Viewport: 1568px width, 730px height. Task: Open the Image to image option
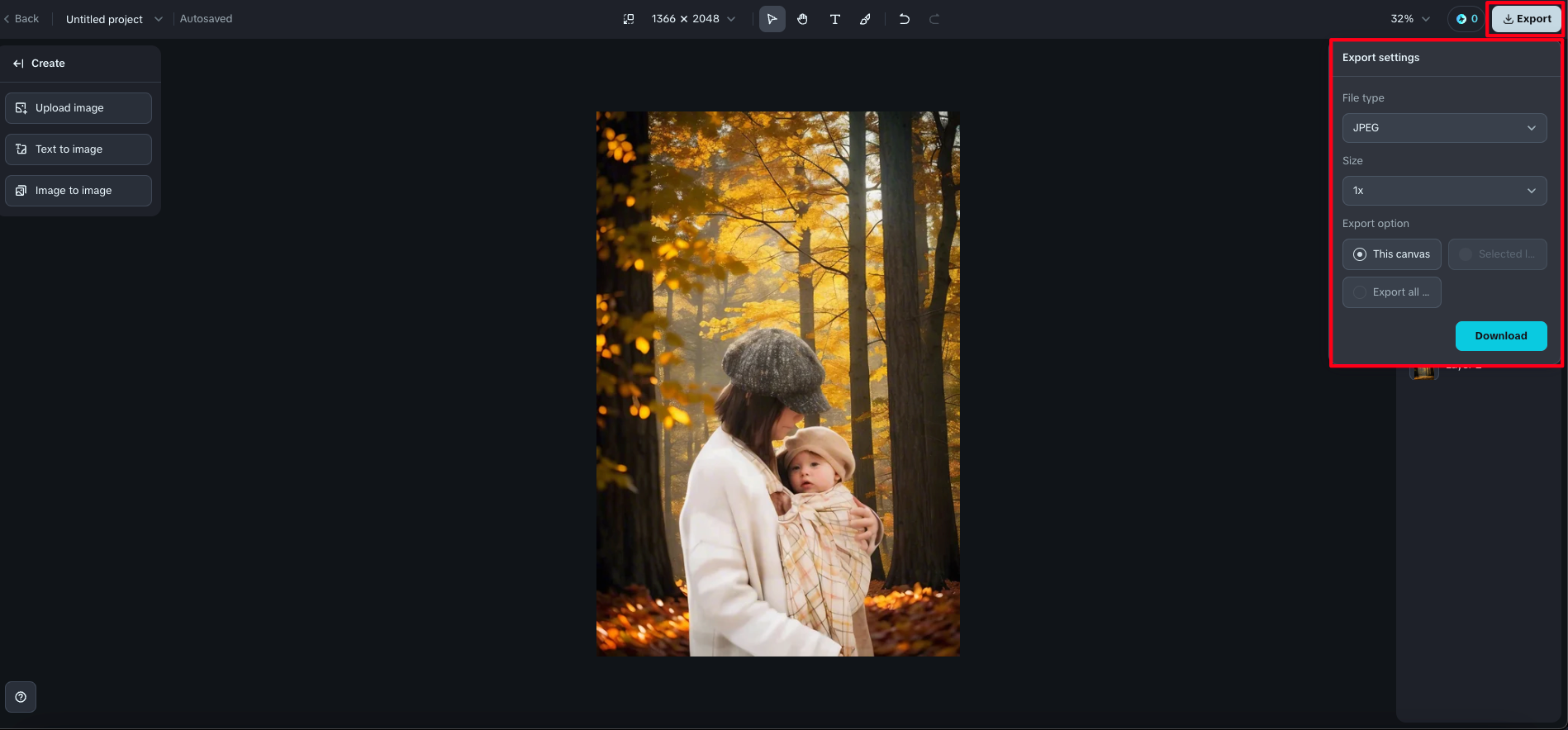78,191
